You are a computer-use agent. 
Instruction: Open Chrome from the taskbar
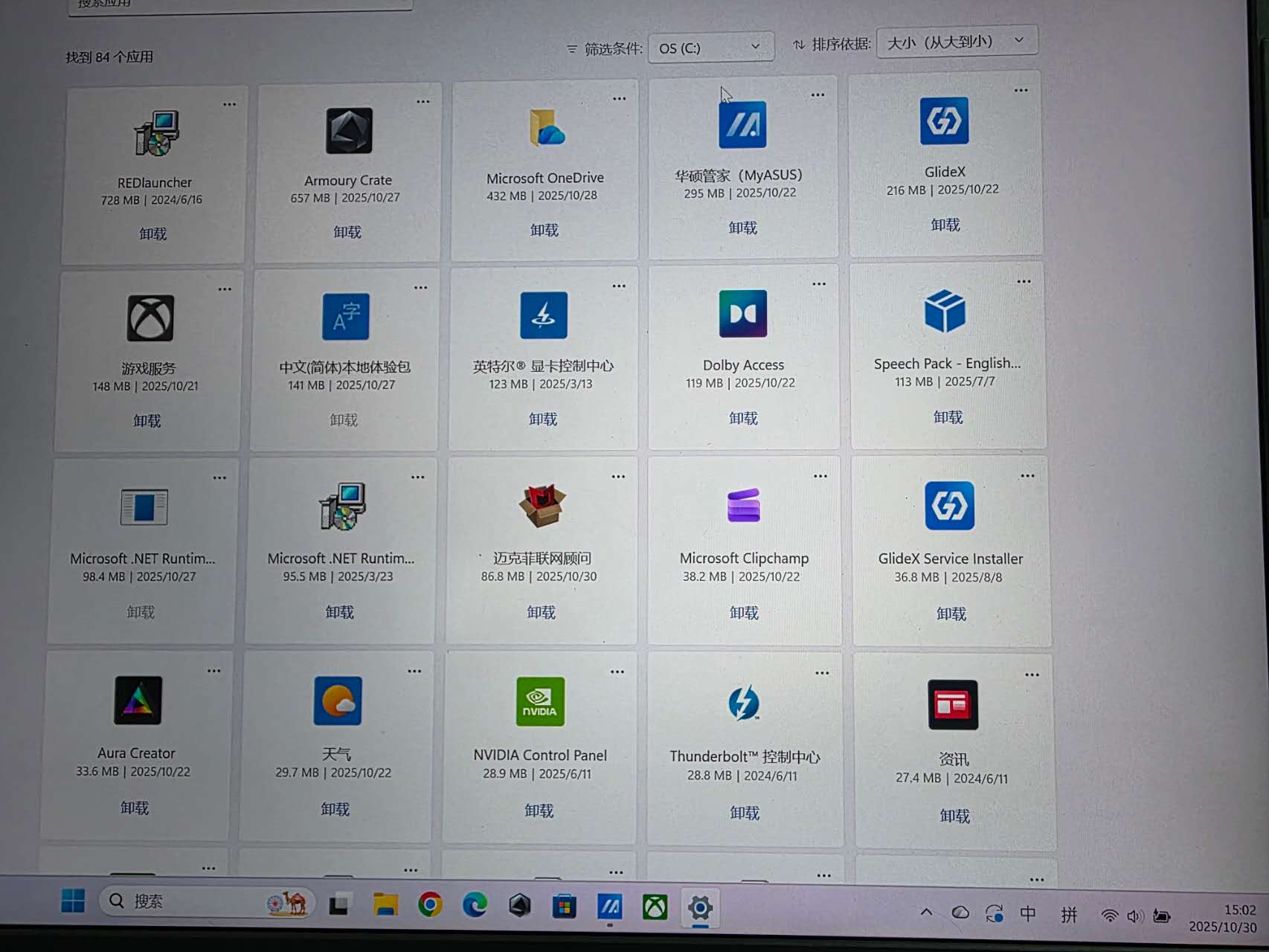pos(430,904)
